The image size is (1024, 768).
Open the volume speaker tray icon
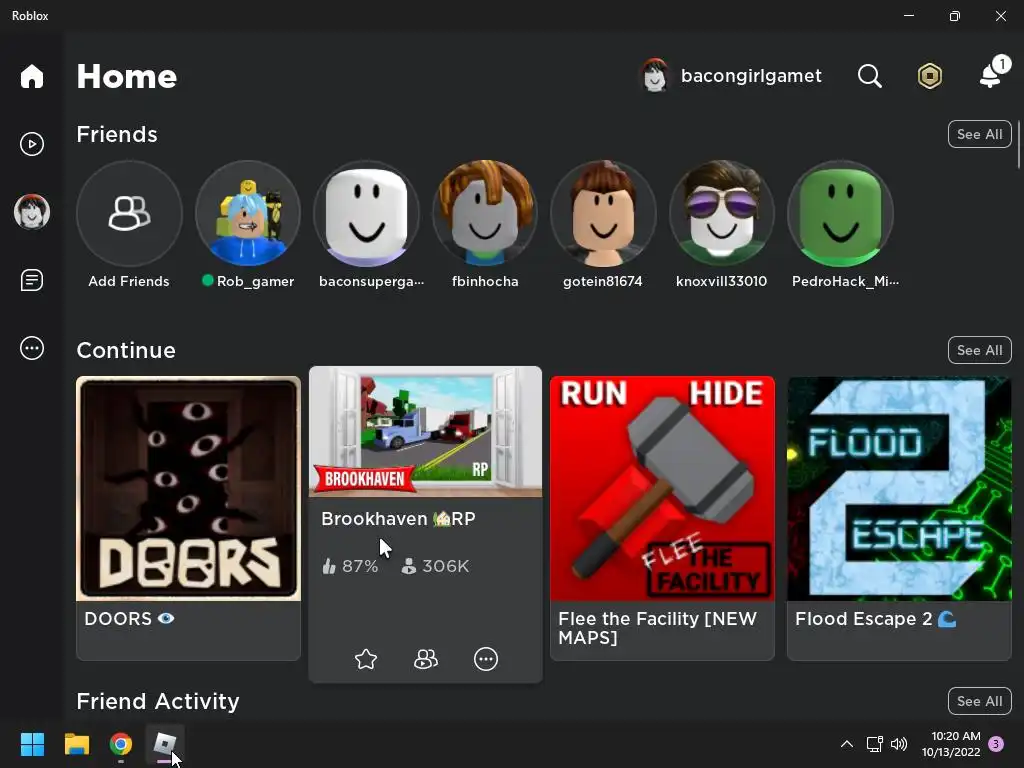coord(899,744)
